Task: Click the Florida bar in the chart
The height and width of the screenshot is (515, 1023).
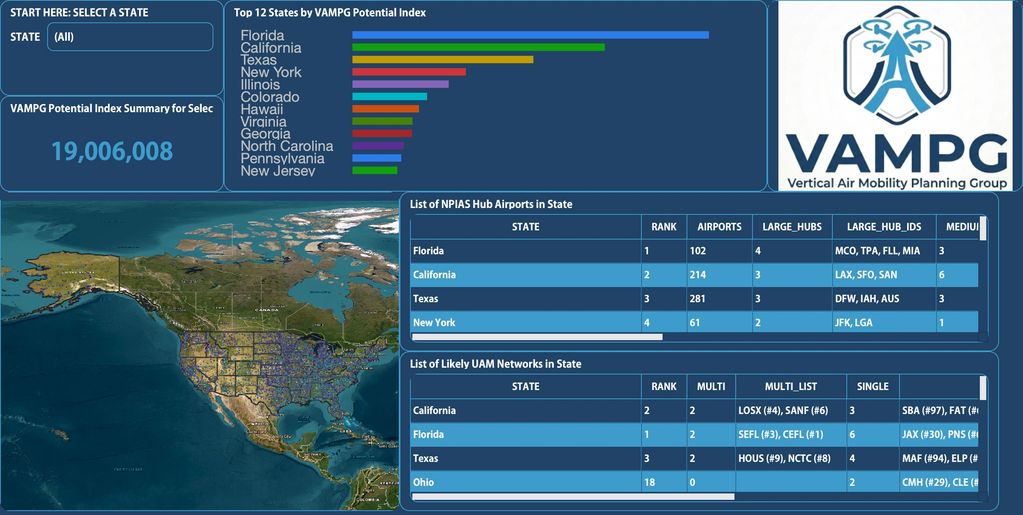Action: [530, 35]
